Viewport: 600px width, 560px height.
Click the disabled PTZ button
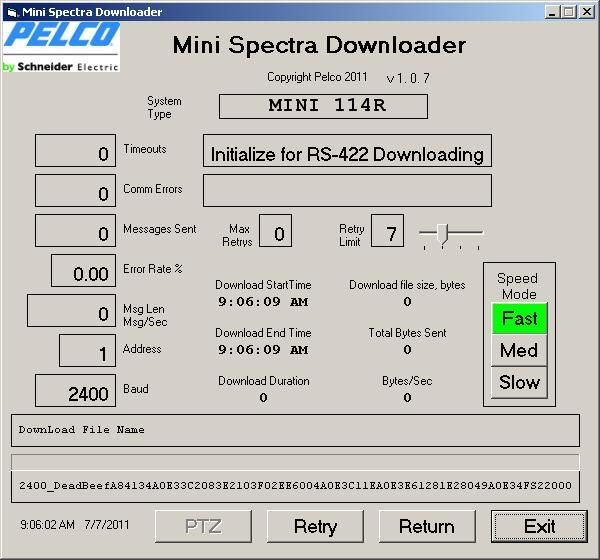(203, 526)
